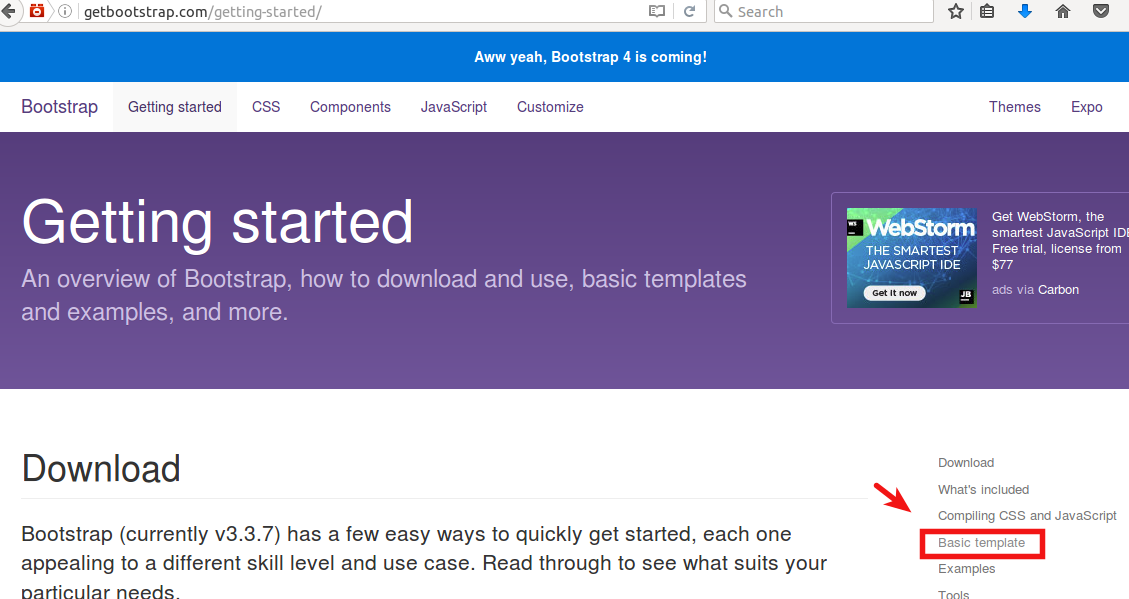The height and width of the screenshot is (599, 1129).
Task: Jump to Compiling CSS and JavaScript
Action: (x=1027, y=515)
